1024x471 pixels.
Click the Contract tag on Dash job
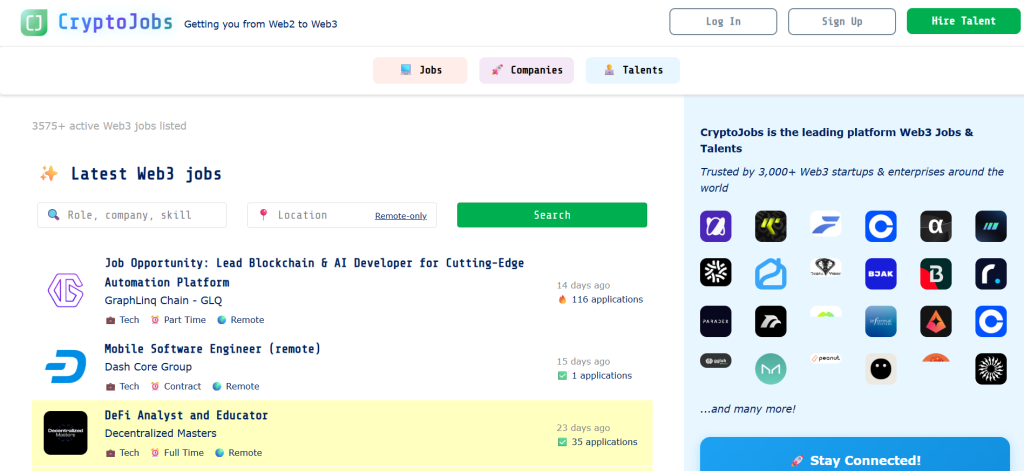(x=176, y=387)
